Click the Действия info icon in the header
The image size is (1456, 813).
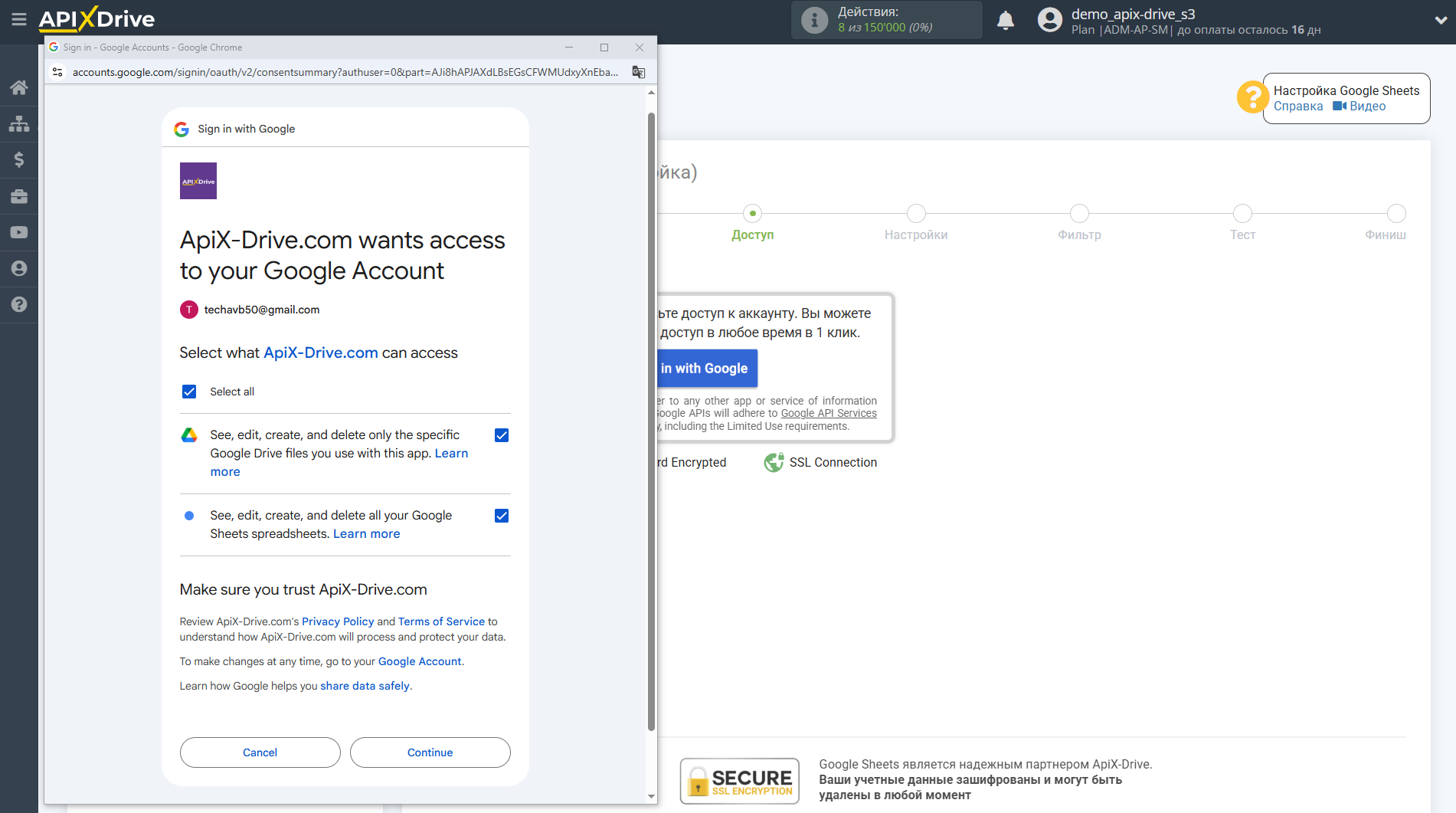[x=814, y=21]
